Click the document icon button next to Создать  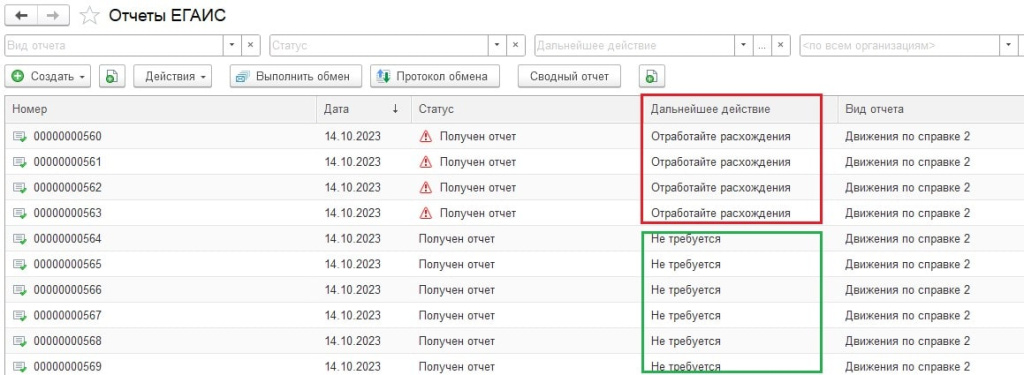pyautogui.click(x=112, y=76)
